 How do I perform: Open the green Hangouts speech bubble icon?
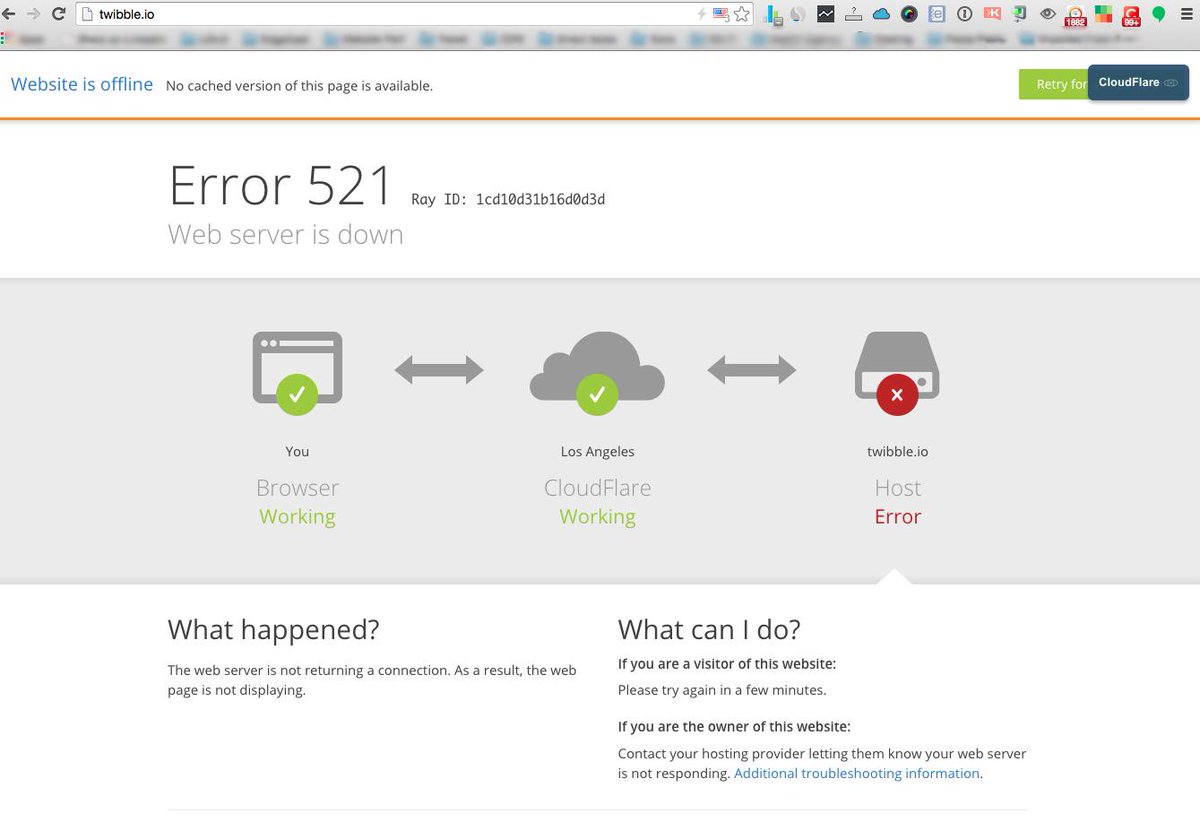click(x=1159, y=14)
